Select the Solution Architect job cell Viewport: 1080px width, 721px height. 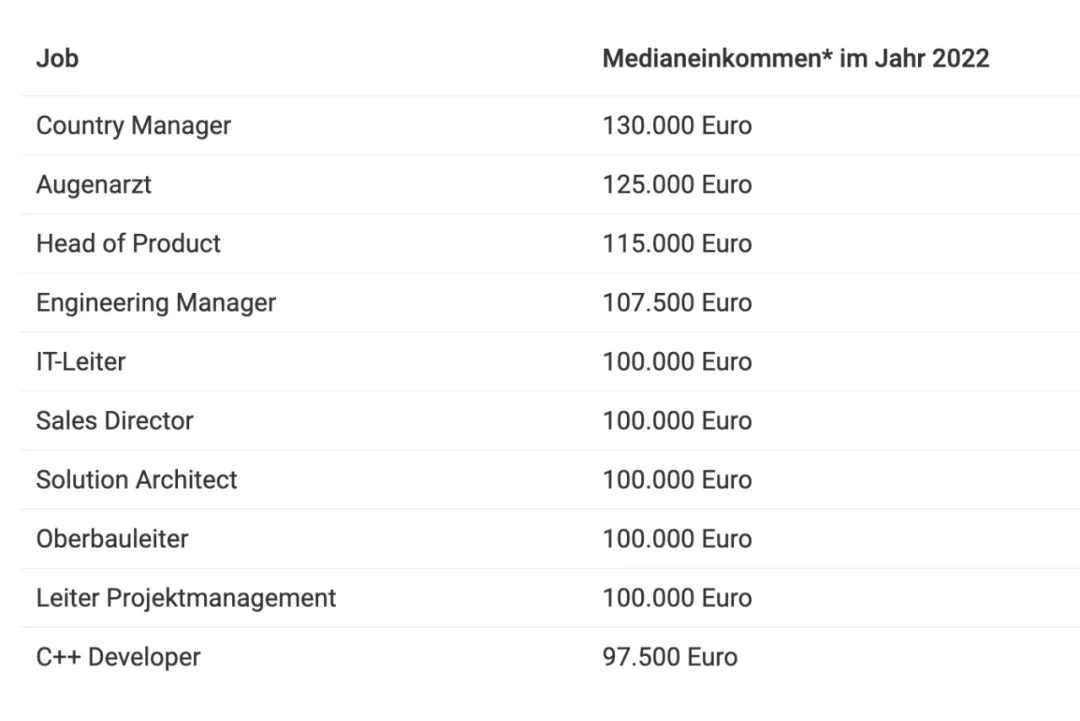(136, 480)
